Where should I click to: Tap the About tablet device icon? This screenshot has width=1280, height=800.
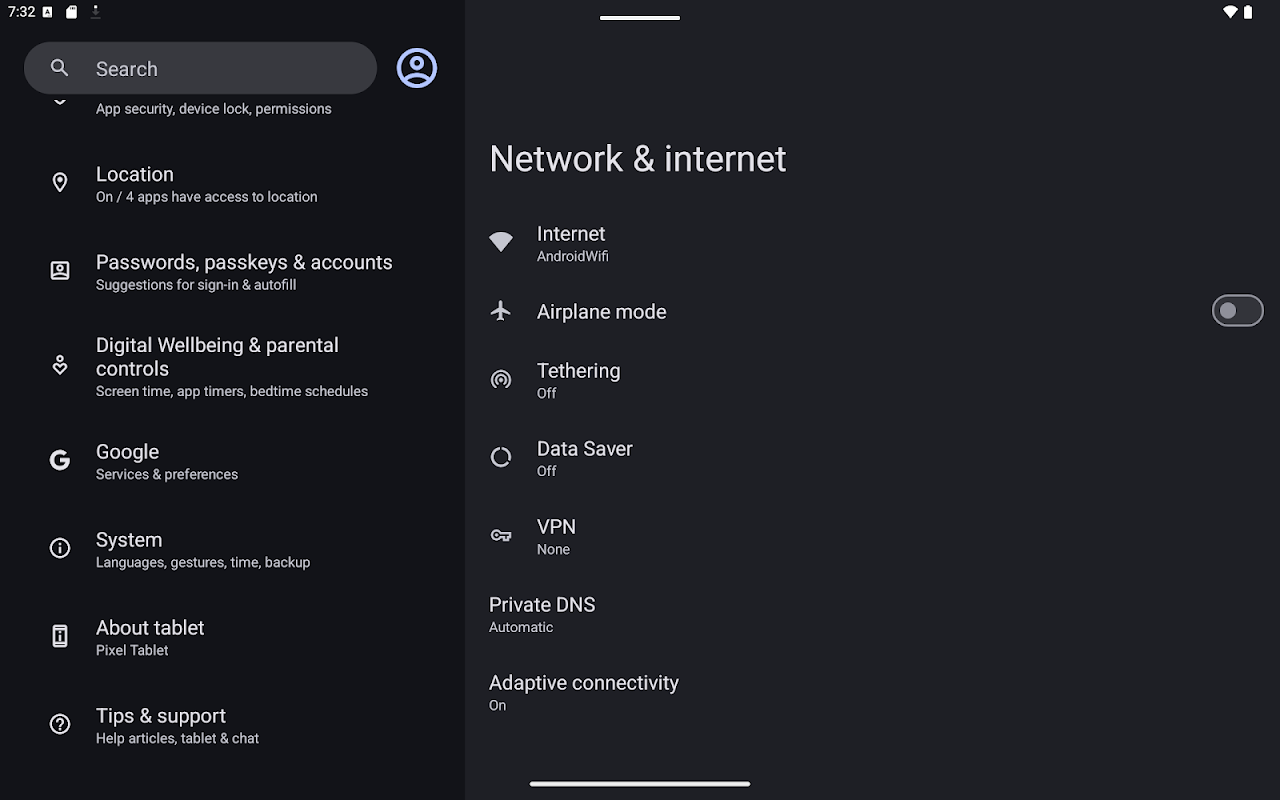[x=60, y=636]
